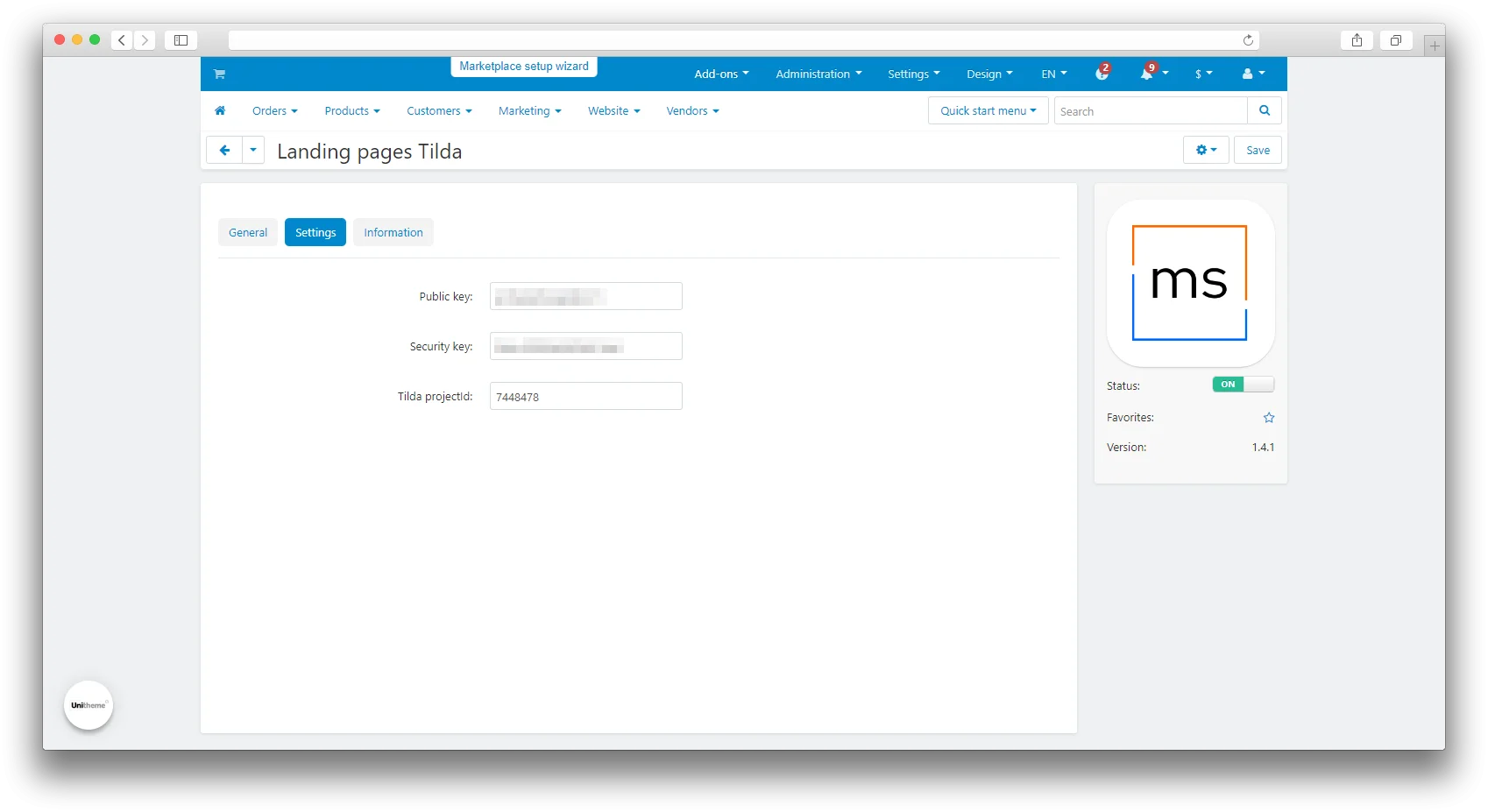Open the user account profile icon
Screen dimensions: 1488x812
coord(1248,74)
